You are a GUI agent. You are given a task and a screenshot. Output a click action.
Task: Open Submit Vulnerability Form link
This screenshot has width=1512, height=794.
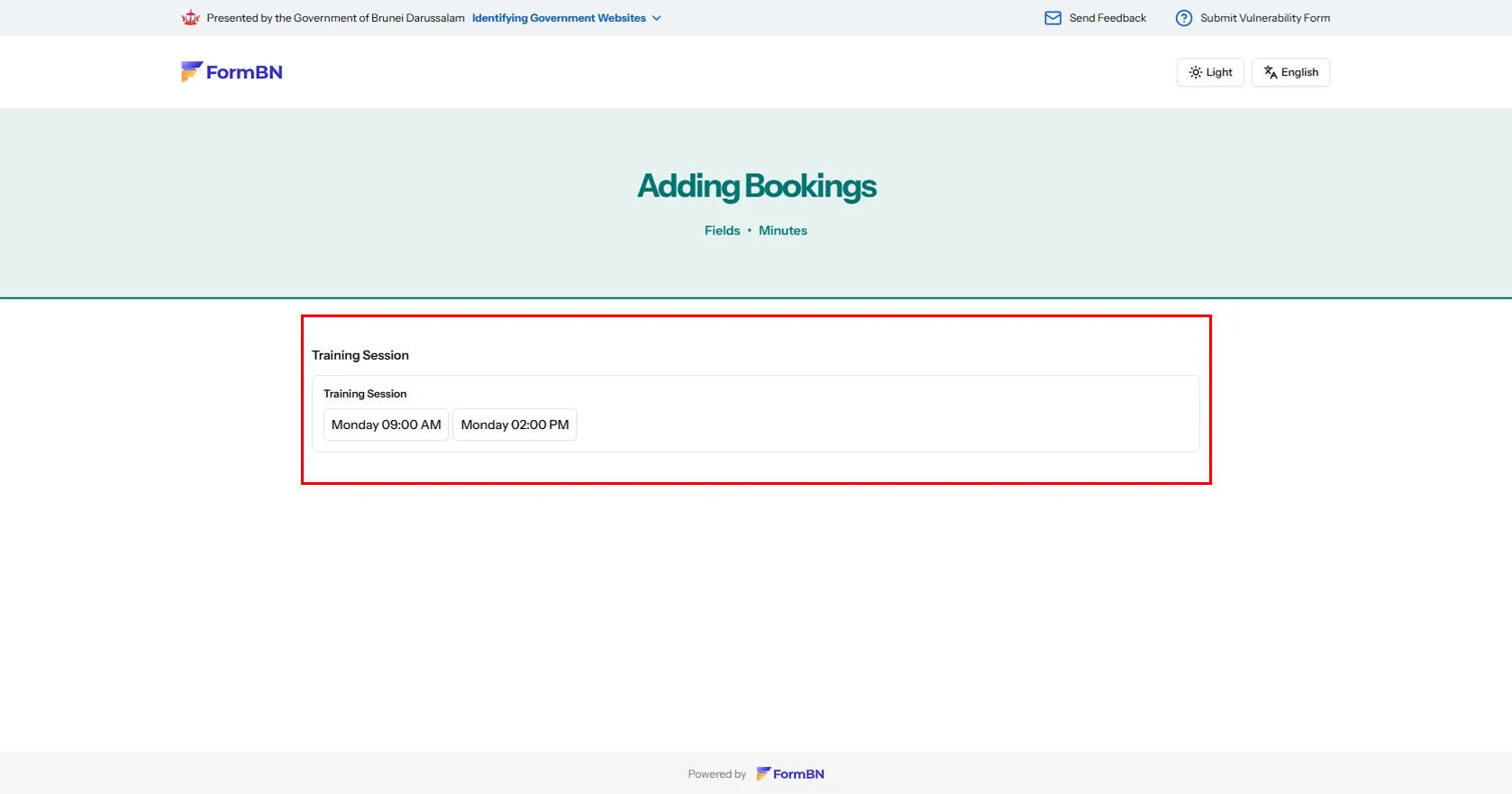(1264, 18)
